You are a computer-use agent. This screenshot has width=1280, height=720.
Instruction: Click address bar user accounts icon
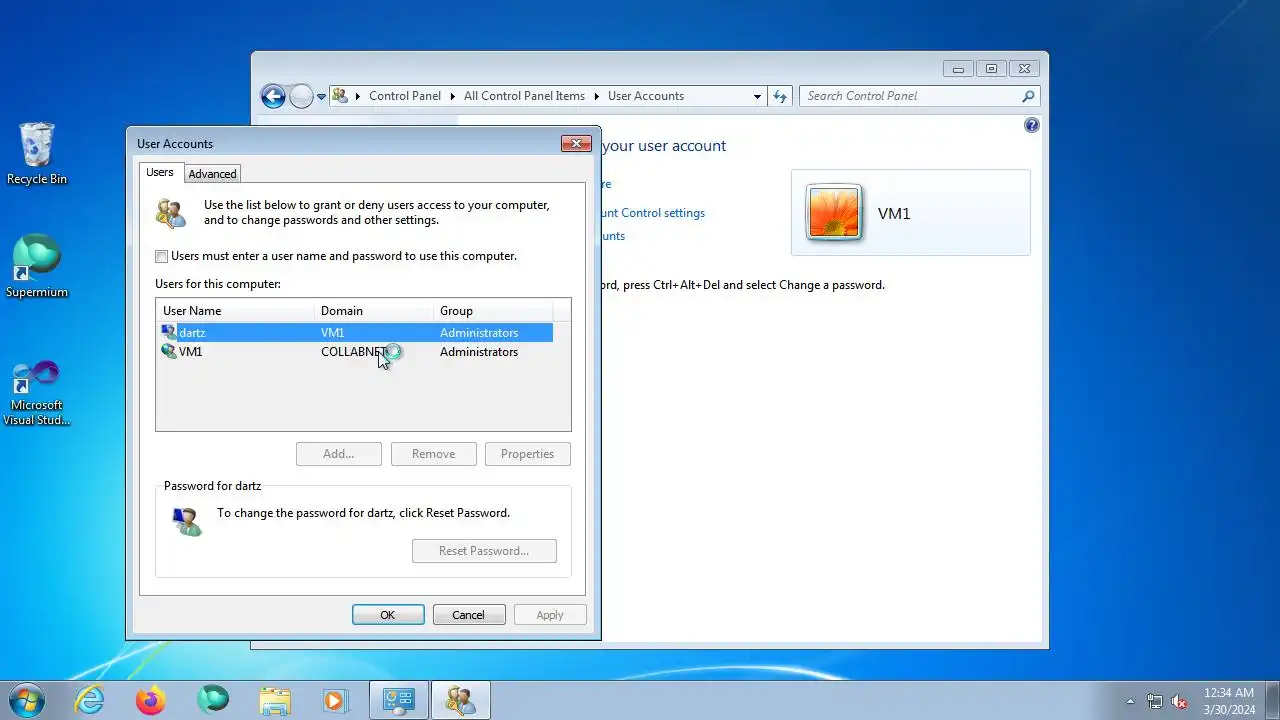(x=341, y=96)
